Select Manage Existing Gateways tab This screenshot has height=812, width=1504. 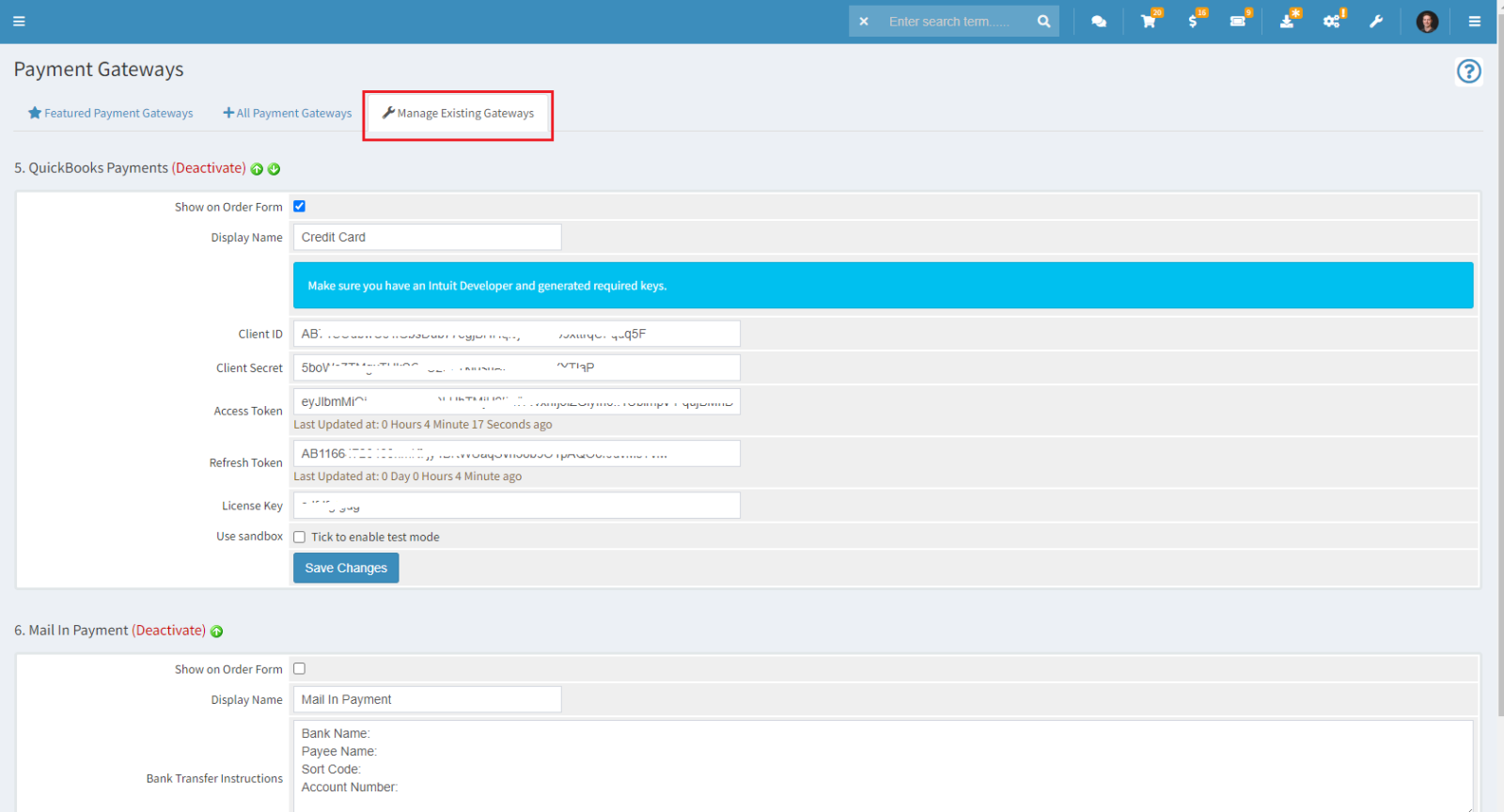[458, 114]
